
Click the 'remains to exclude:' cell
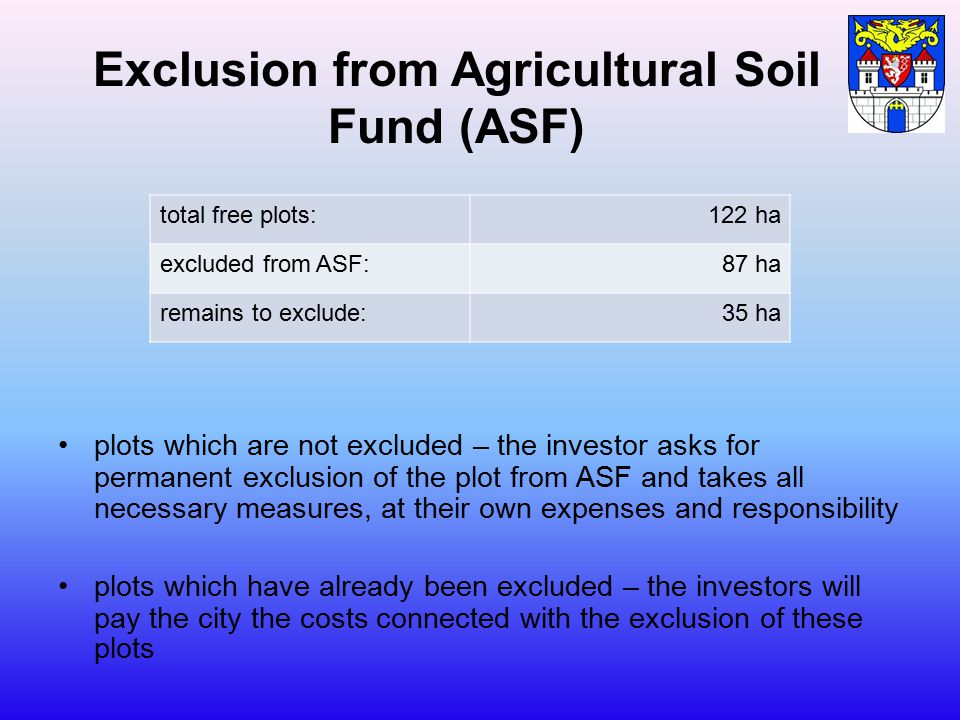pyautogui.click(x=310, y=317)
